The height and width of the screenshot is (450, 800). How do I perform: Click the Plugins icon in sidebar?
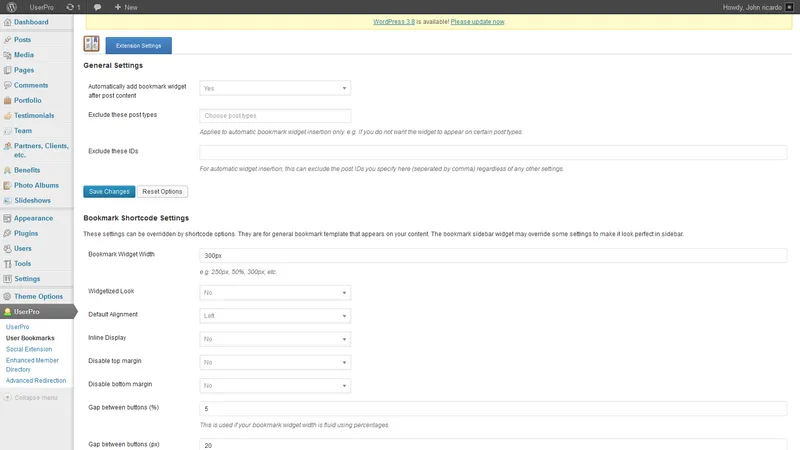point(7,234)
